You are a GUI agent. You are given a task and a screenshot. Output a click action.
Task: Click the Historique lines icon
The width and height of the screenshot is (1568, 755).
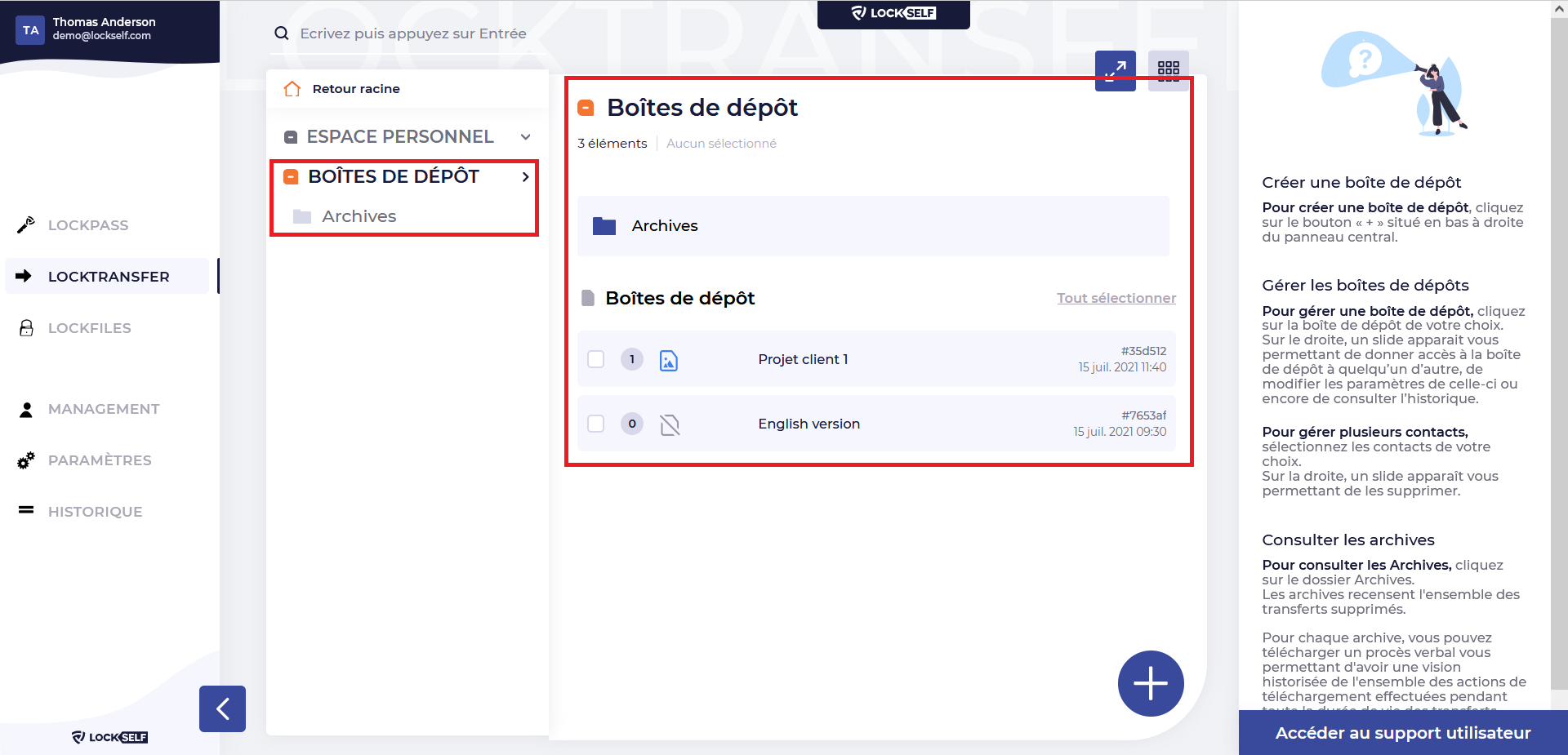pyautogui.click(x=26, y=510)
